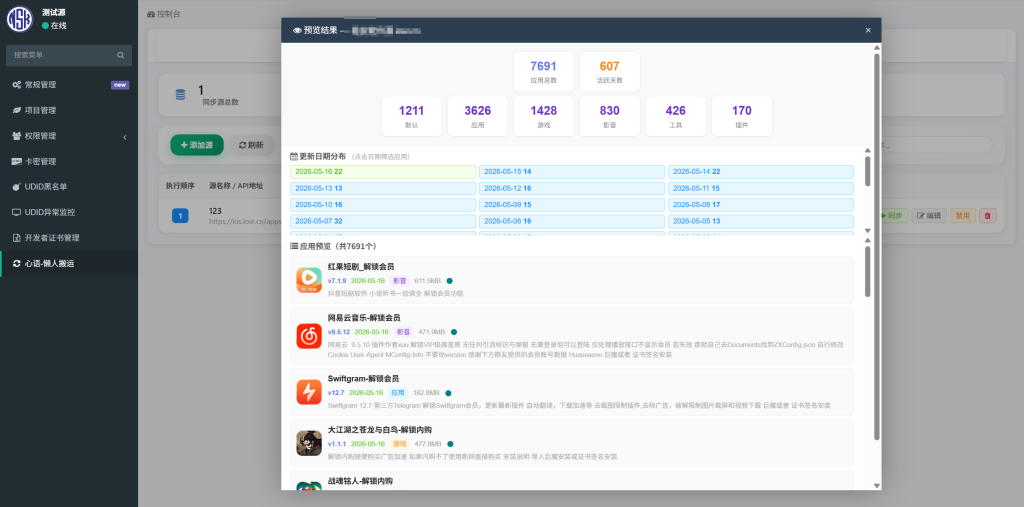Click the 607 活跃天数 stat card

click(x=609, y=72)
